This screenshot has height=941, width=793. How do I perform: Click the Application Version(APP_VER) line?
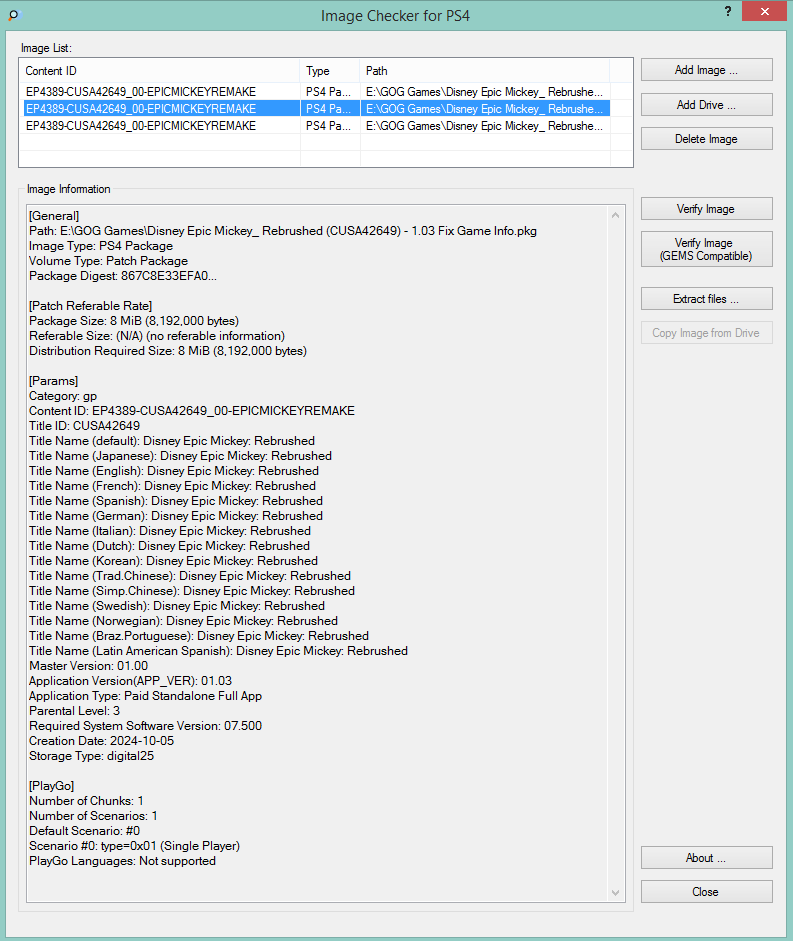131,681
